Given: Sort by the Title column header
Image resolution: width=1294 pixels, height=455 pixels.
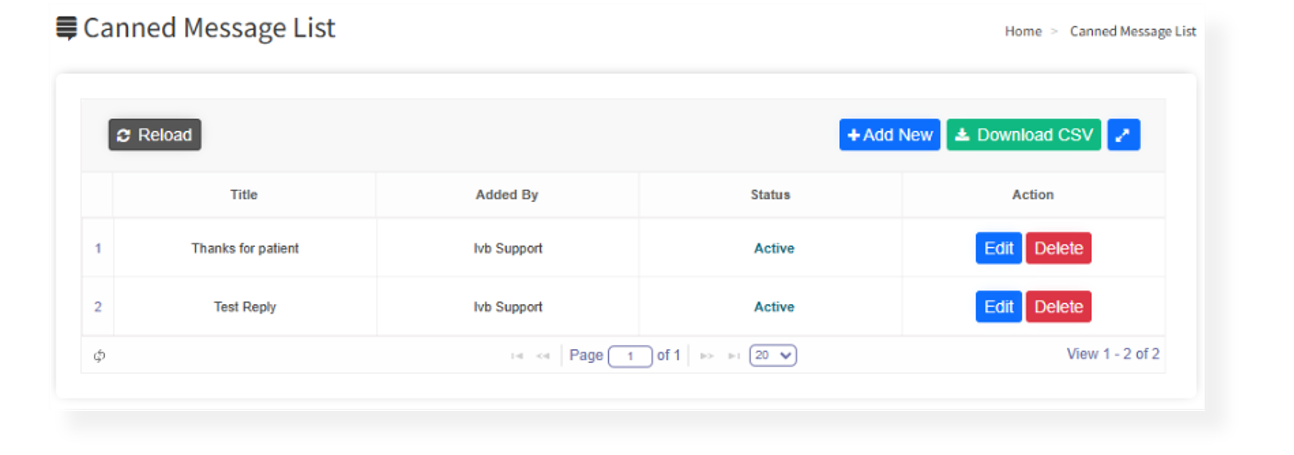Looking at the screenshot, I should coord(244,195).
